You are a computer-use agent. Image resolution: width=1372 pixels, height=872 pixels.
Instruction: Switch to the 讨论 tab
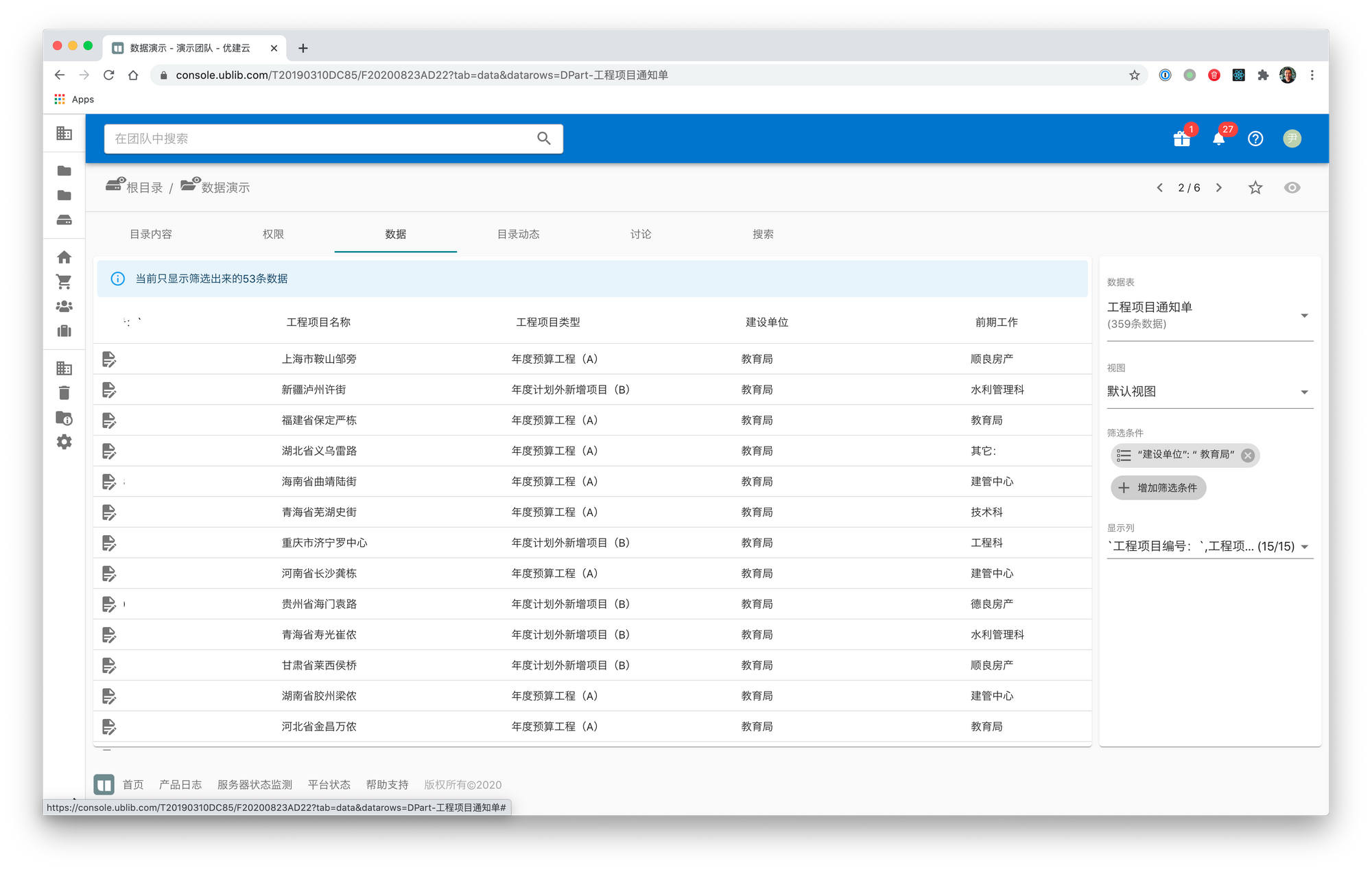(x=641, y=234)
